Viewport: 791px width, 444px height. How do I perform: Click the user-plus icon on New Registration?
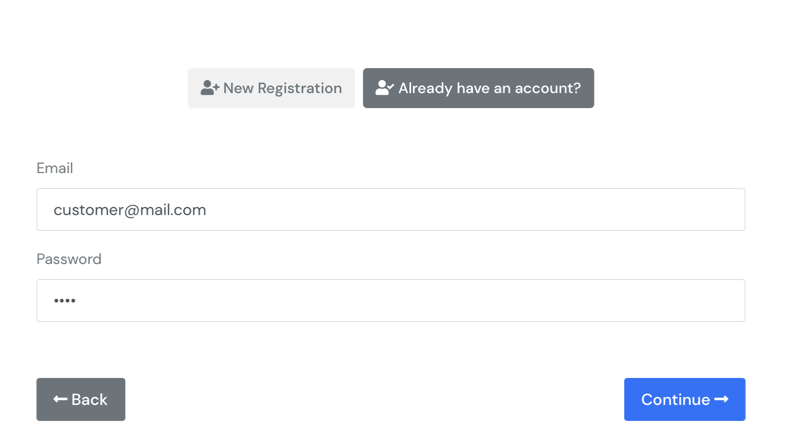coord(210,88)
